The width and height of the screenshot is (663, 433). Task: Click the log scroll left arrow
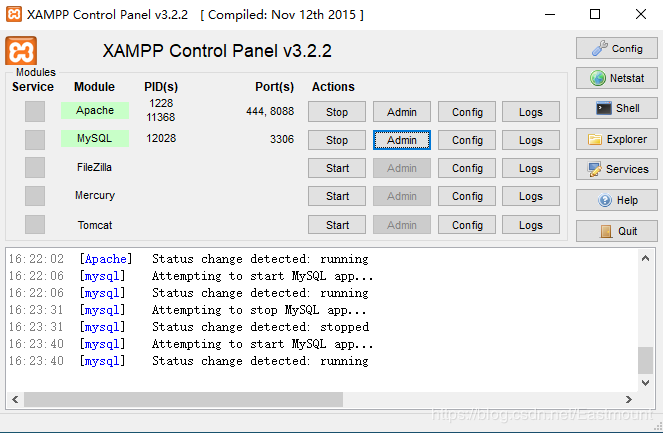tap(15, 399)
